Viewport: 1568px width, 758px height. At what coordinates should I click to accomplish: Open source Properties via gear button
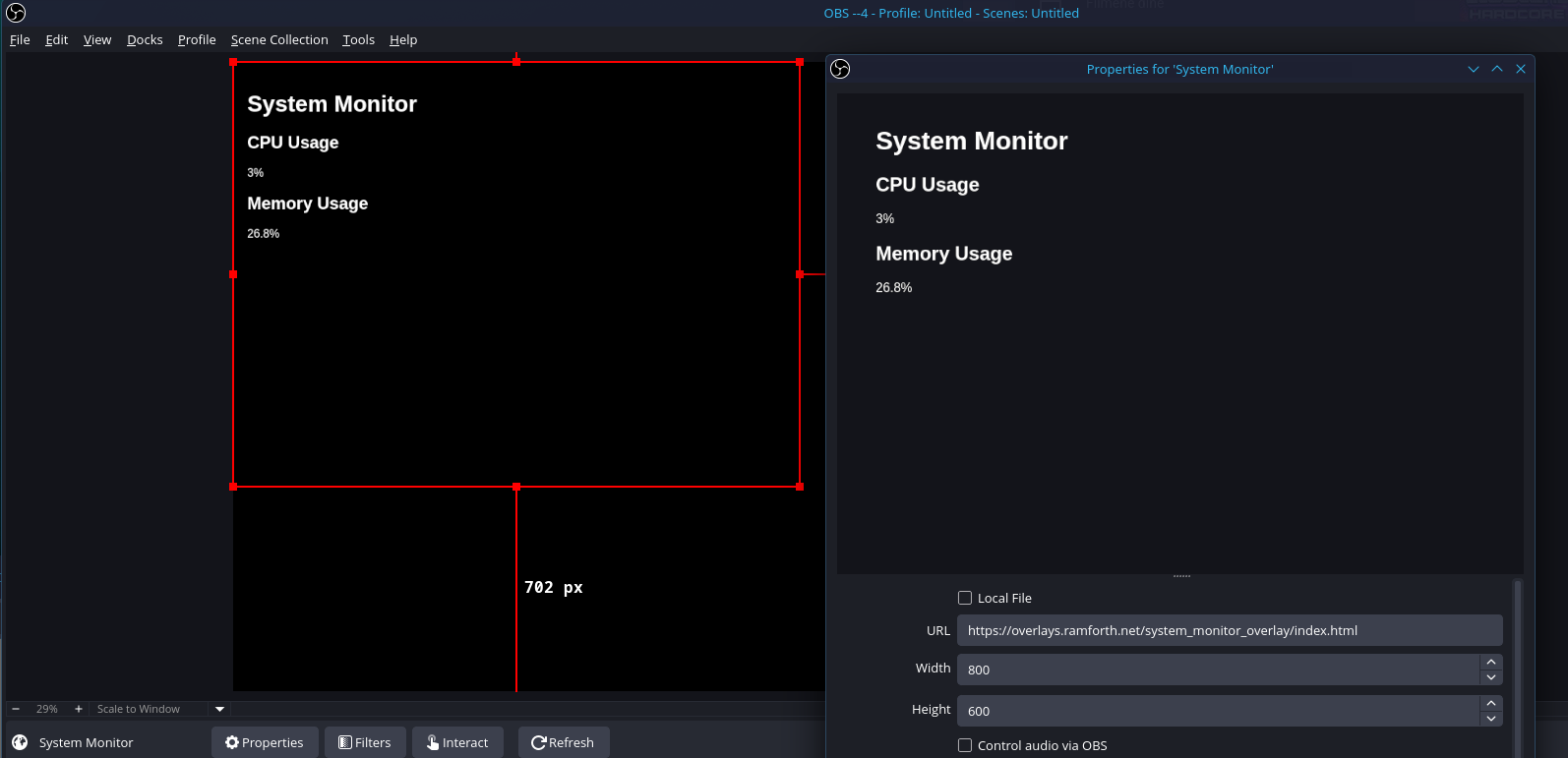point(265,742)
